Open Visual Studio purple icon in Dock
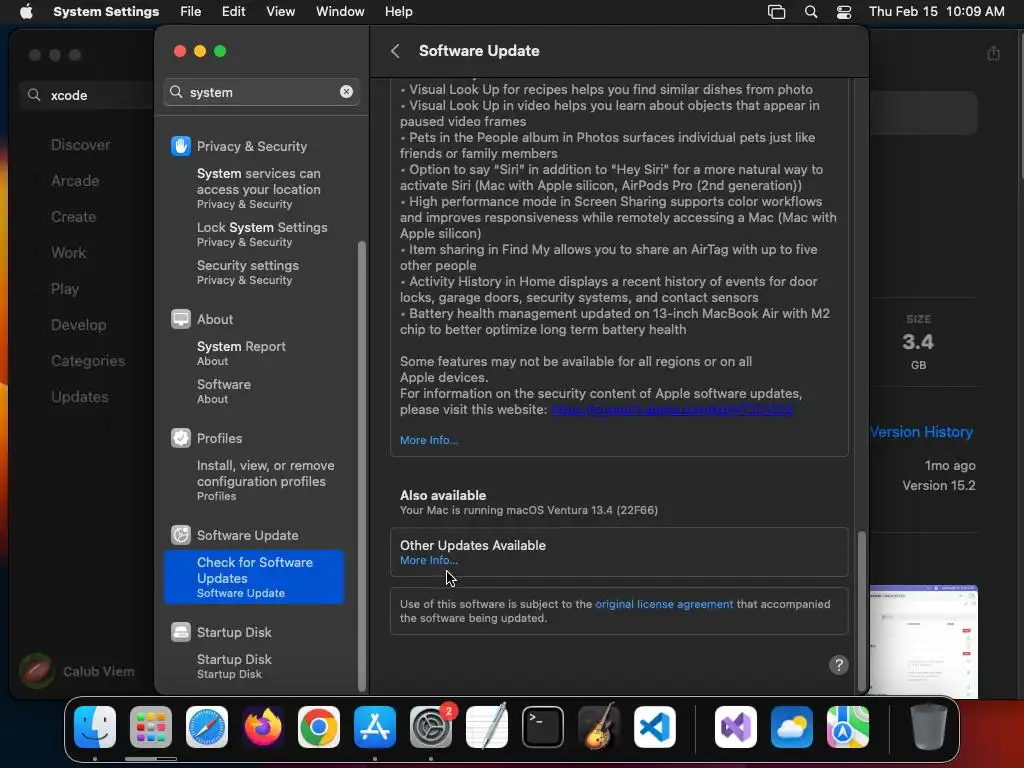 coord(736,727)
